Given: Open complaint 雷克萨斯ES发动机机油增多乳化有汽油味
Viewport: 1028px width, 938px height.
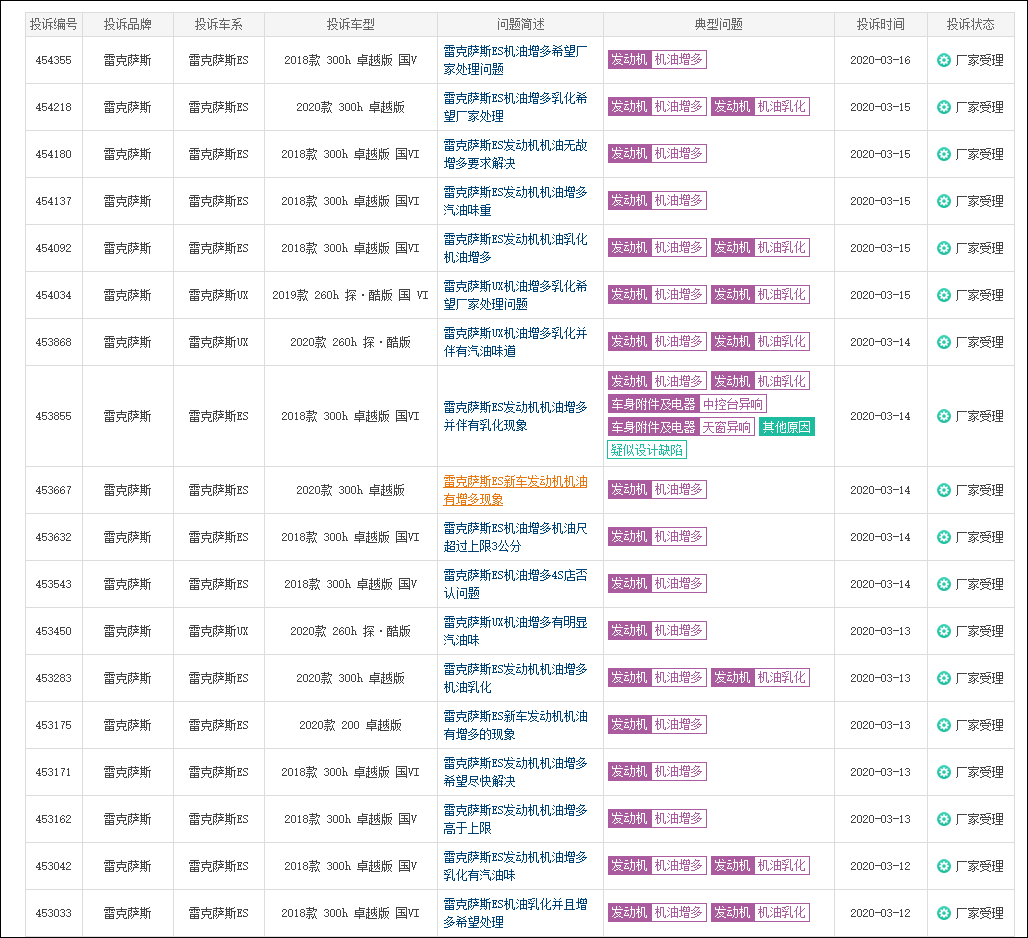Looking at the screenshot, I should (515, 867).
